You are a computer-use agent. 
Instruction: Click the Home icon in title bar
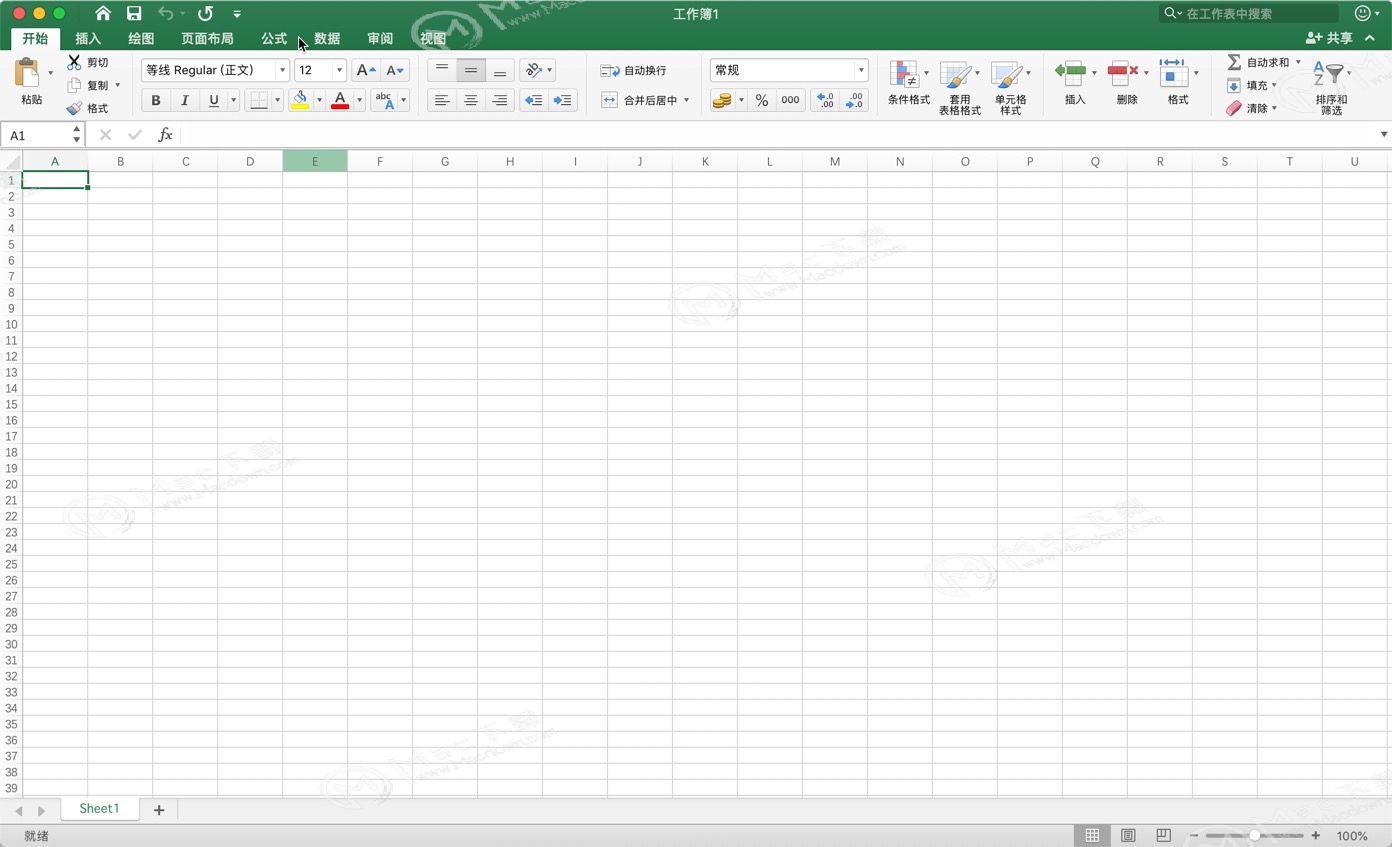click(103, 14)
